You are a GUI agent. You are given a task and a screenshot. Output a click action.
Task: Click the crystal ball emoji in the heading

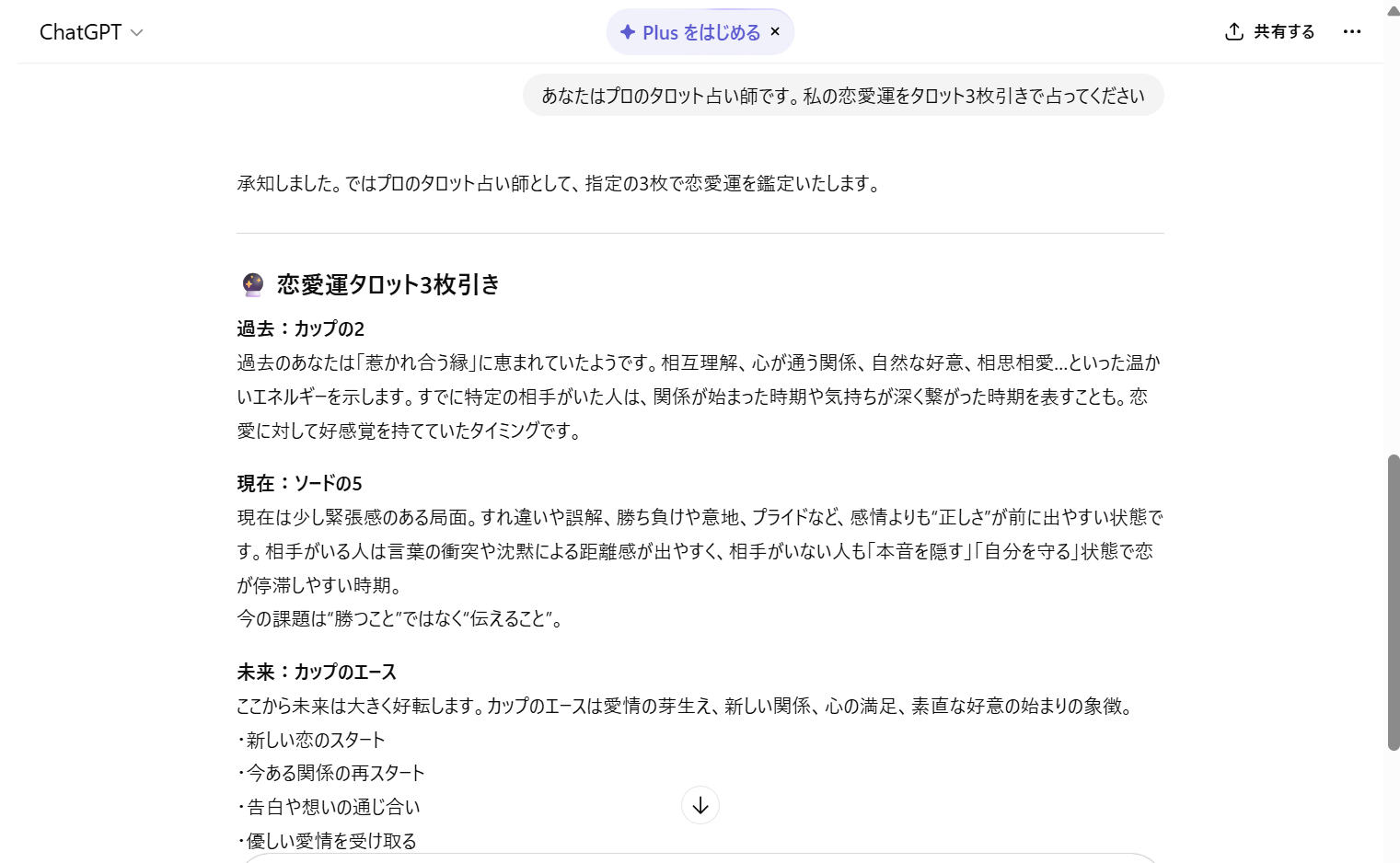pos(250,284)
